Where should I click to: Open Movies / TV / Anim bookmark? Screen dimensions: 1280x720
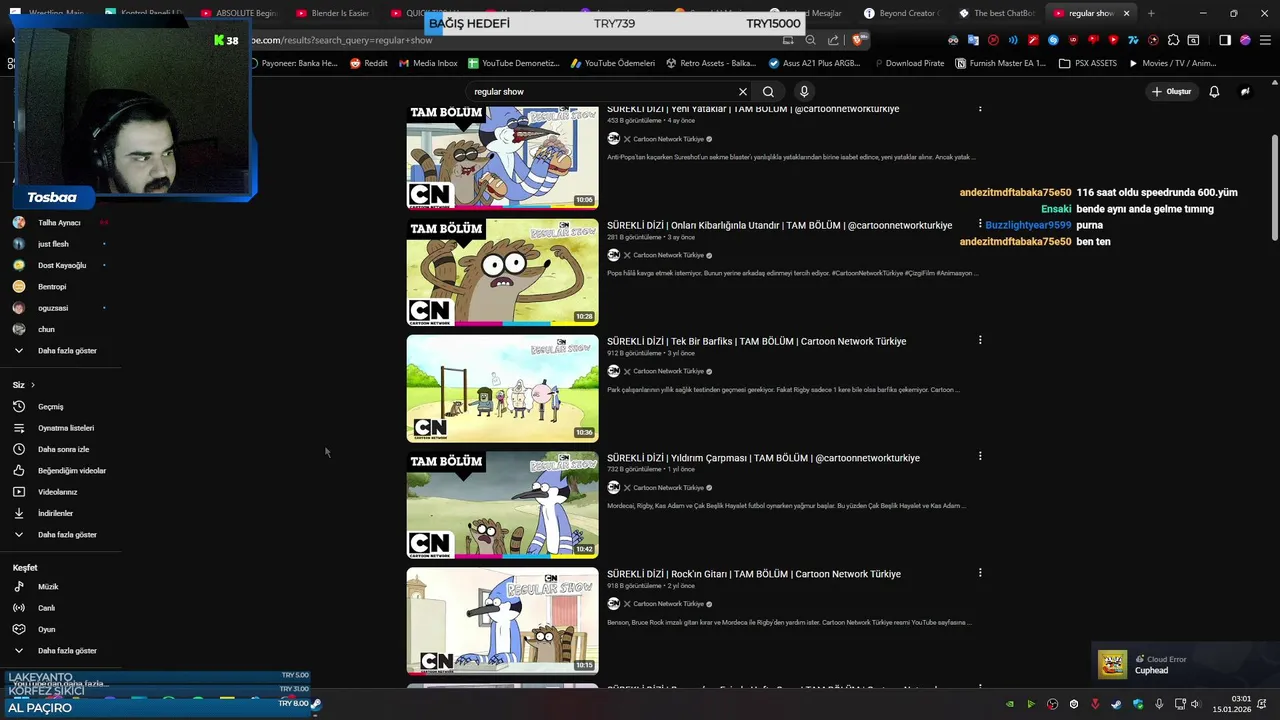click(x=1172, y=63)
